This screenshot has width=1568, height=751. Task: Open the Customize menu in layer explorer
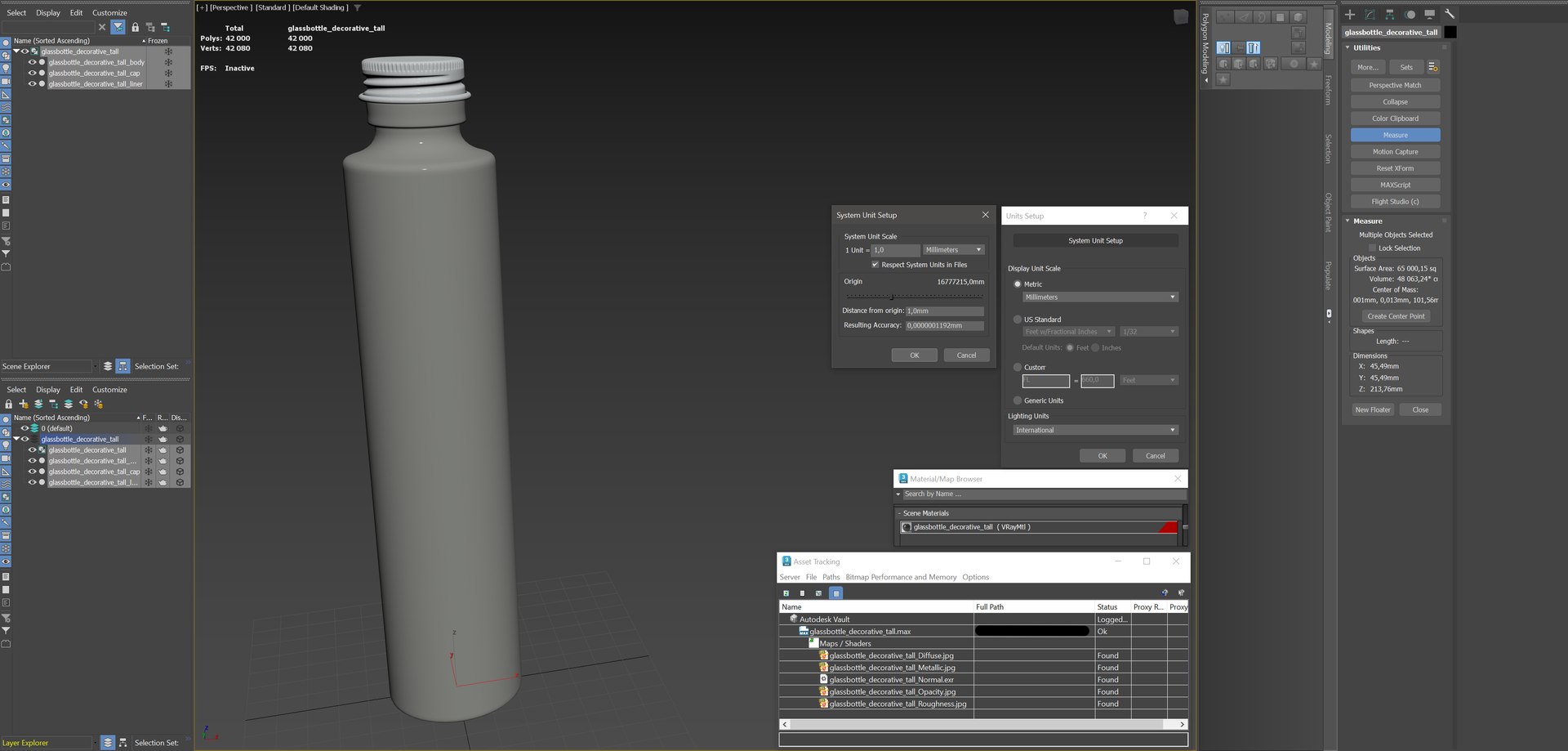click(109, 390)
